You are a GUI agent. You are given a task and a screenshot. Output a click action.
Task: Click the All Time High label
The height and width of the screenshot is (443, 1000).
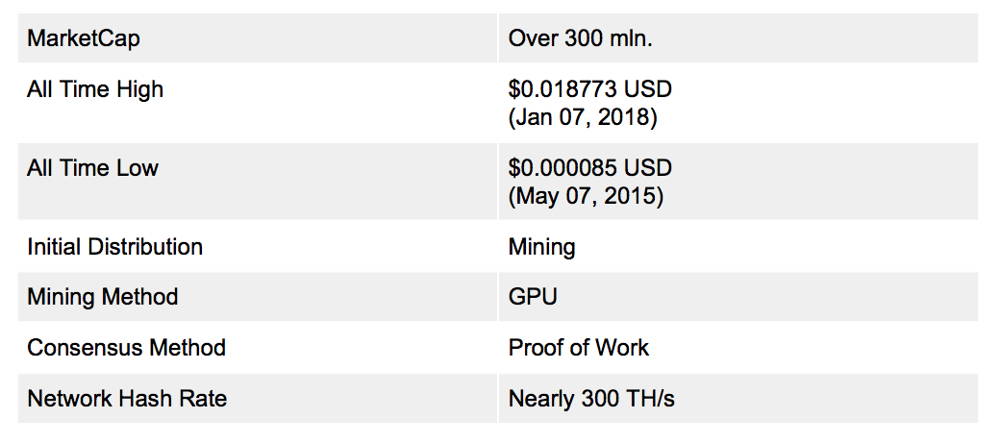point(95,90)
